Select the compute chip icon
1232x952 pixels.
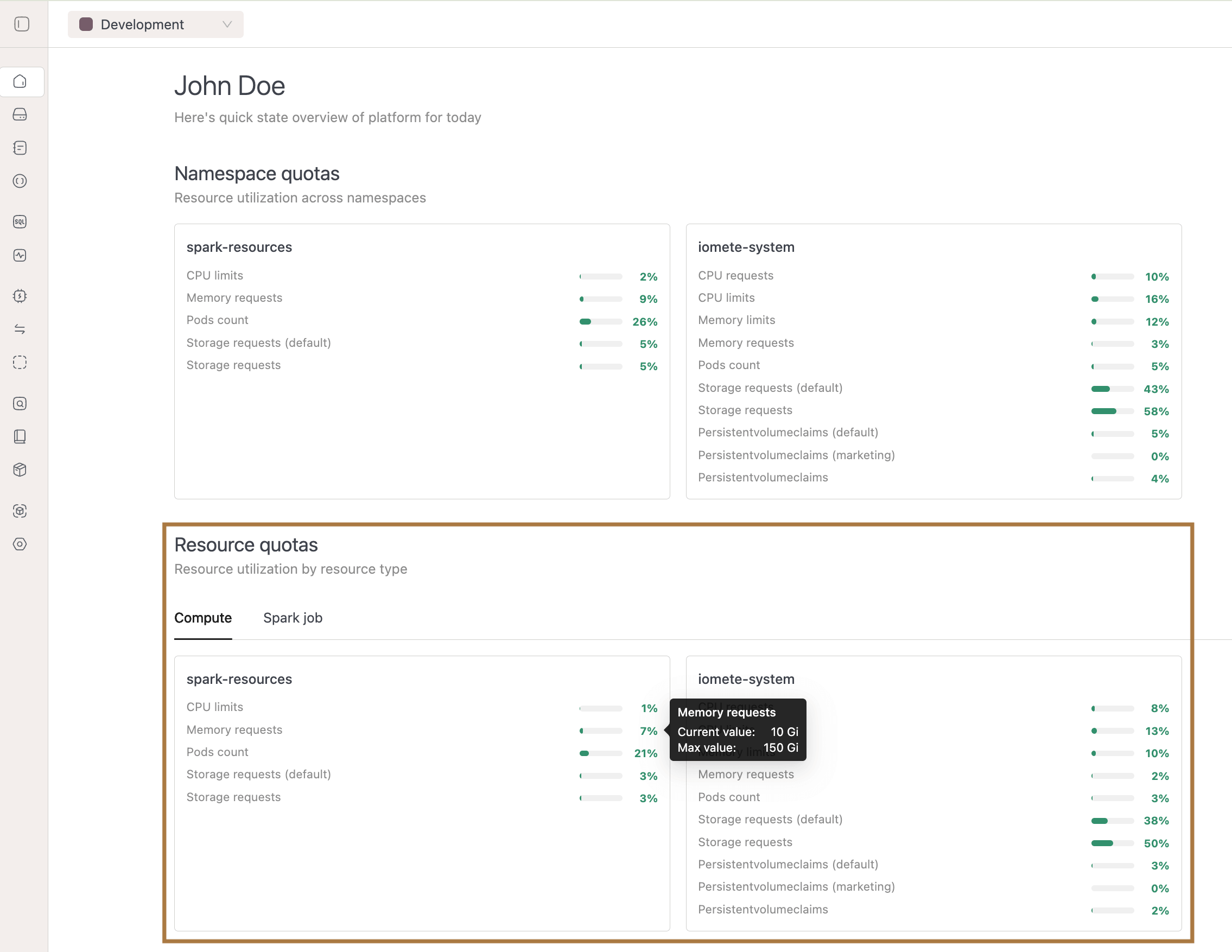[21, 295]
